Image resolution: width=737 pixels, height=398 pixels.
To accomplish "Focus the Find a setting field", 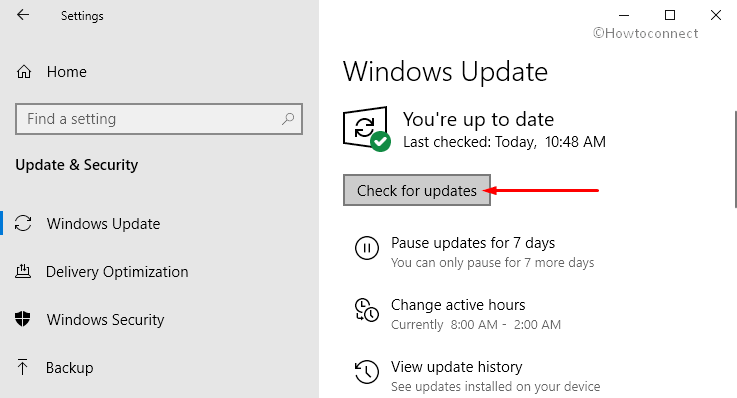I will coord(159,119).
